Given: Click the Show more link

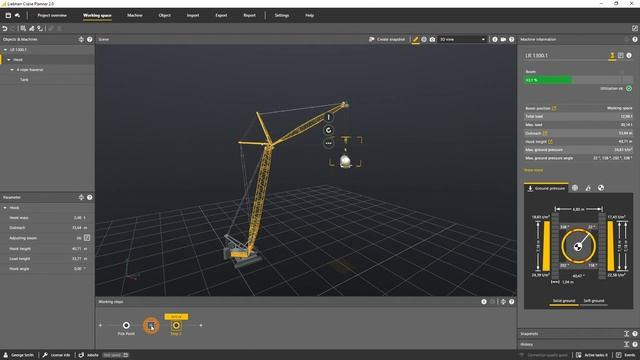Looking at the screenshot, I should tap(533, 170).
